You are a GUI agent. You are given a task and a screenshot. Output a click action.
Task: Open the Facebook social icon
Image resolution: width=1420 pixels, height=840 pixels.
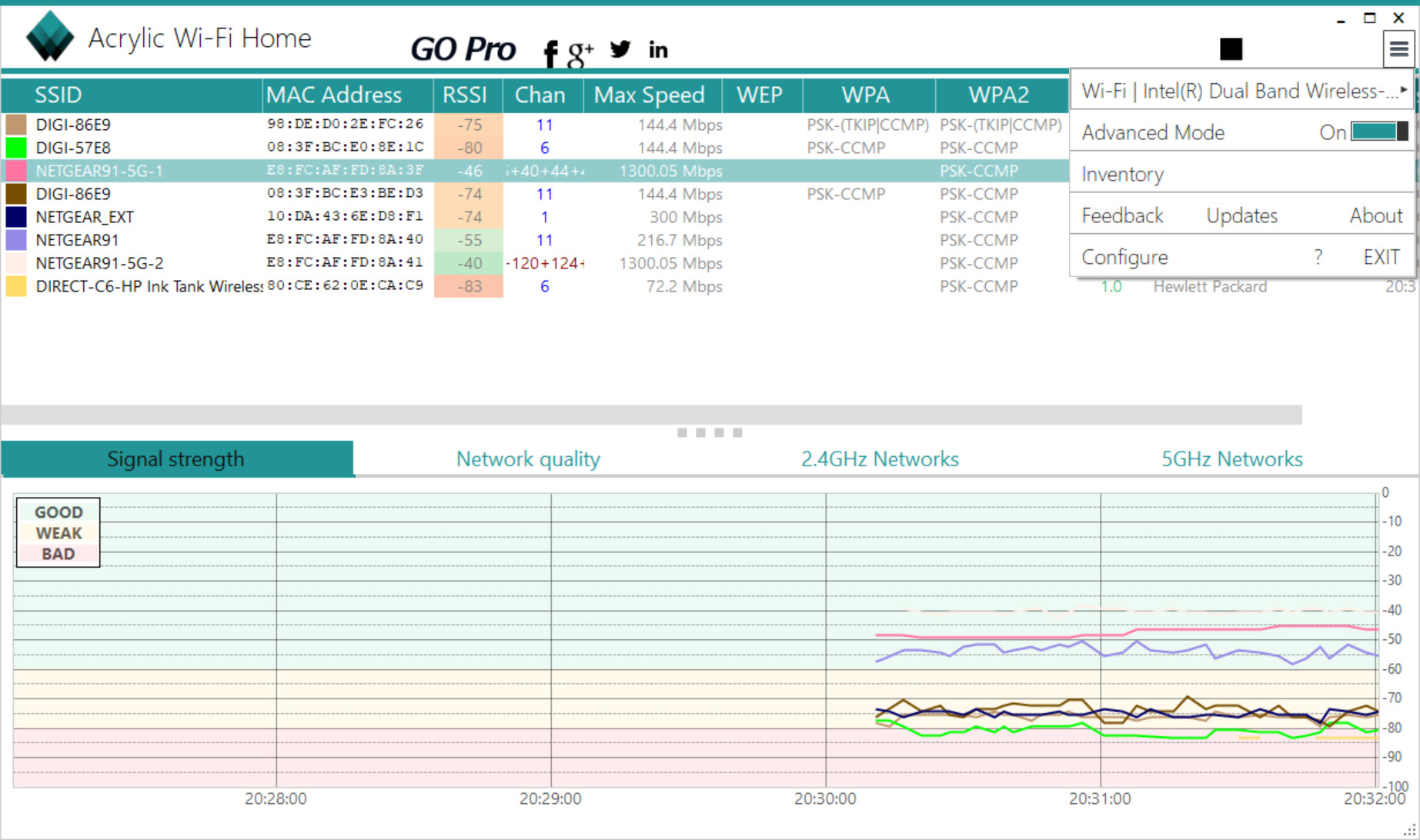click(550, 52)
